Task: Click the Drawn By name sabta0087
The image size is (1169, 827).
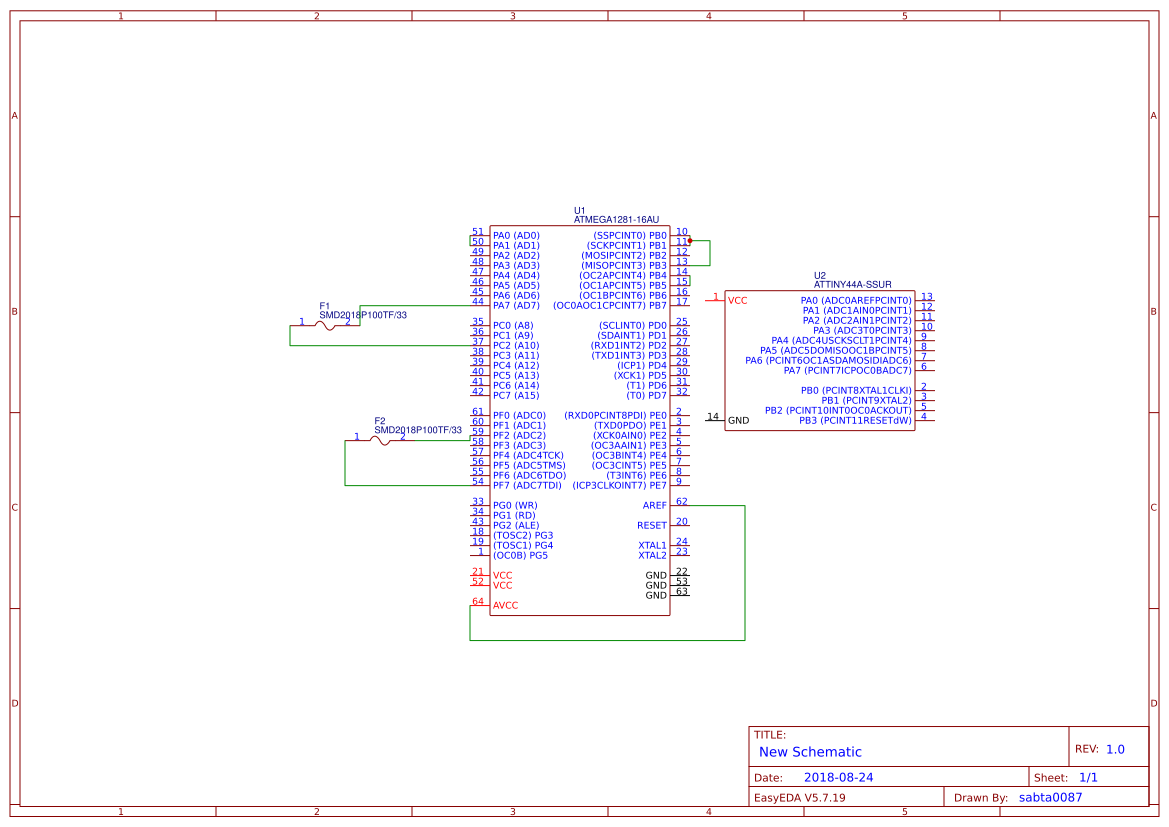Action: (x=1050, y=796)
